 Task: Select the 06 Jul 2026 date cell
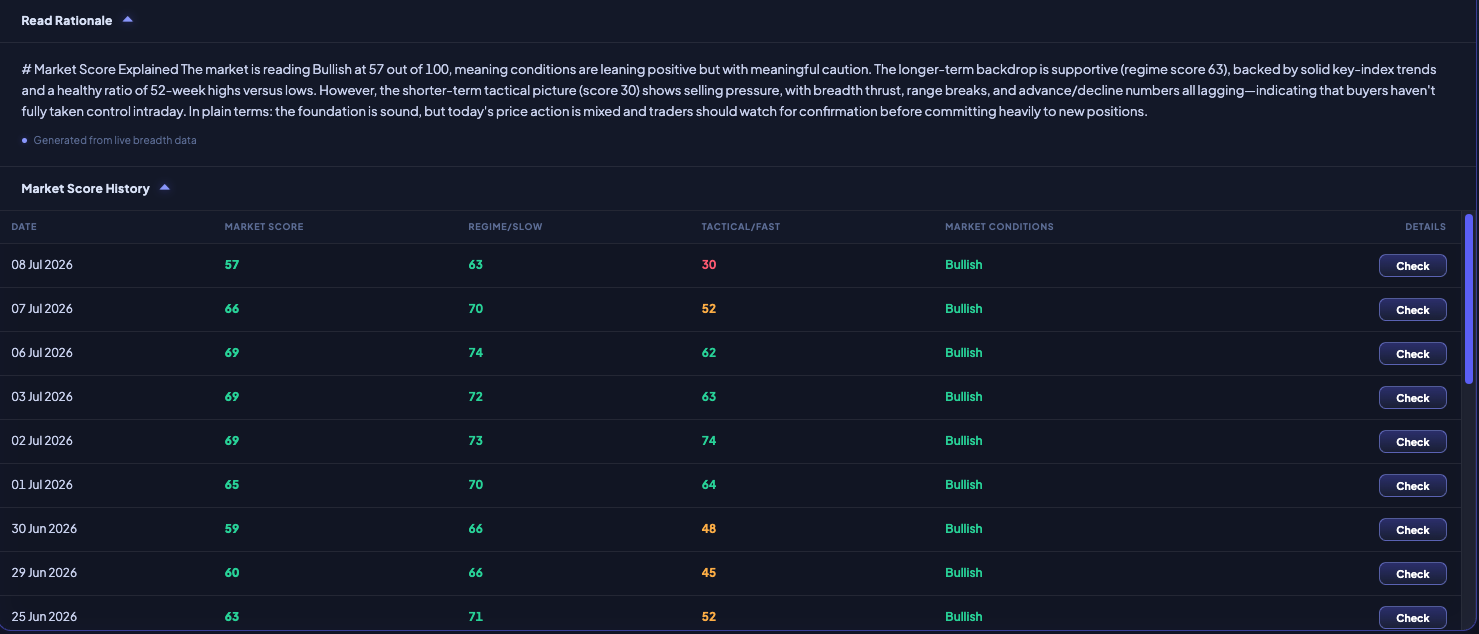pyautogui.click(x=42, y=353)
